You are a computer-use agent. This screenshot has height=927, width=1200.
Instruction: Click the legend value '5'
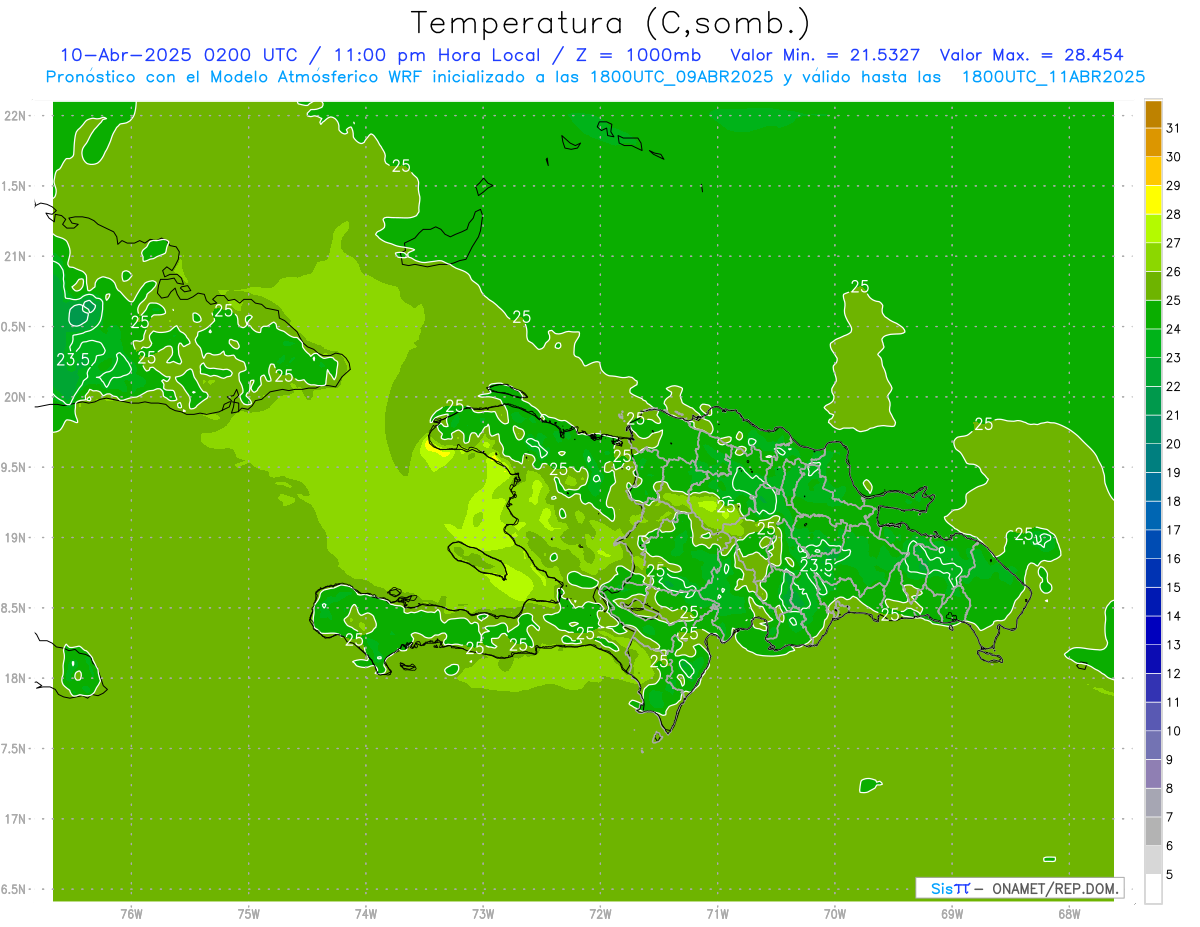1170,874
